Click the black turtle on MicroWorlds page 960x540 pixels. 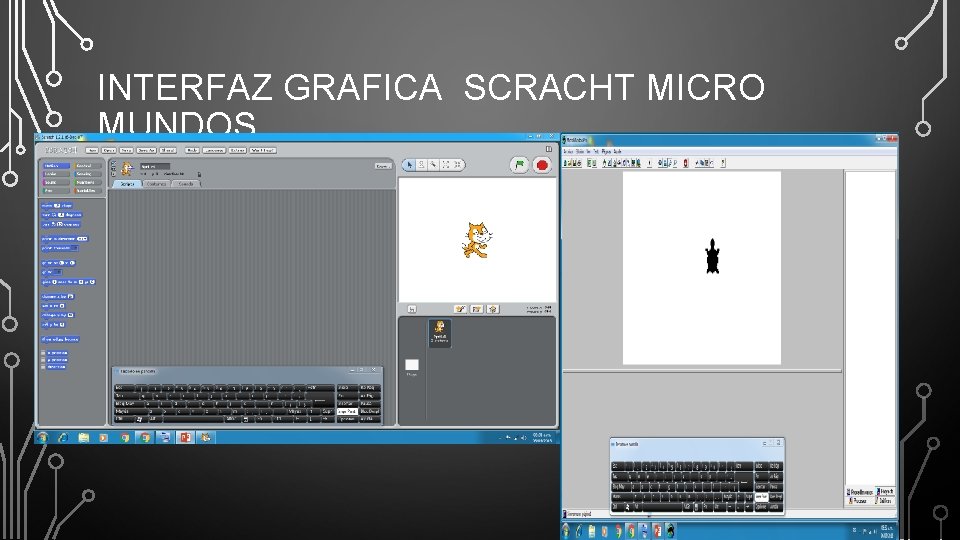click(712, 256)
